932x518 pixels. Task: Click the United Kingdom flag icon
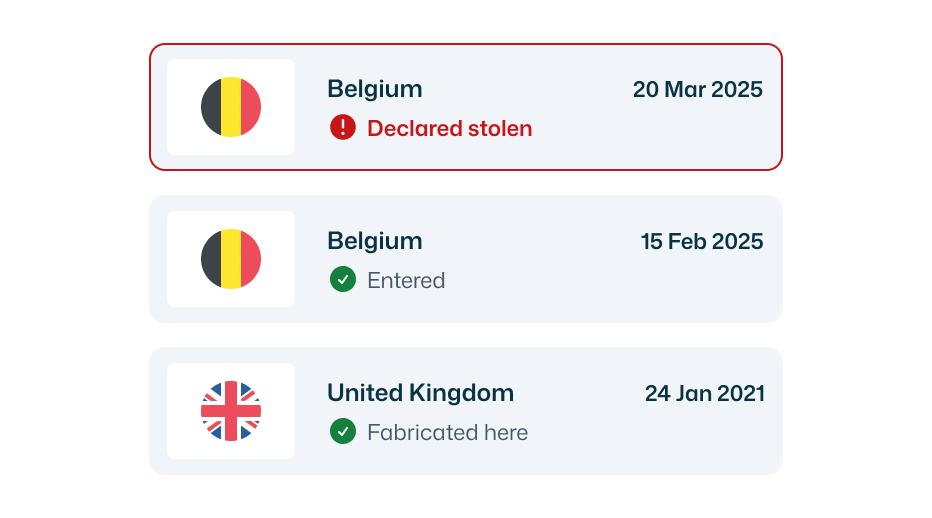tap(231, 411)
